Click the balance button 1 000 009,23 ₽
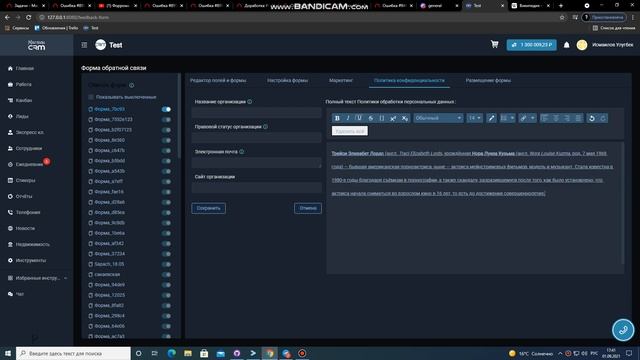 coord(531,45)
